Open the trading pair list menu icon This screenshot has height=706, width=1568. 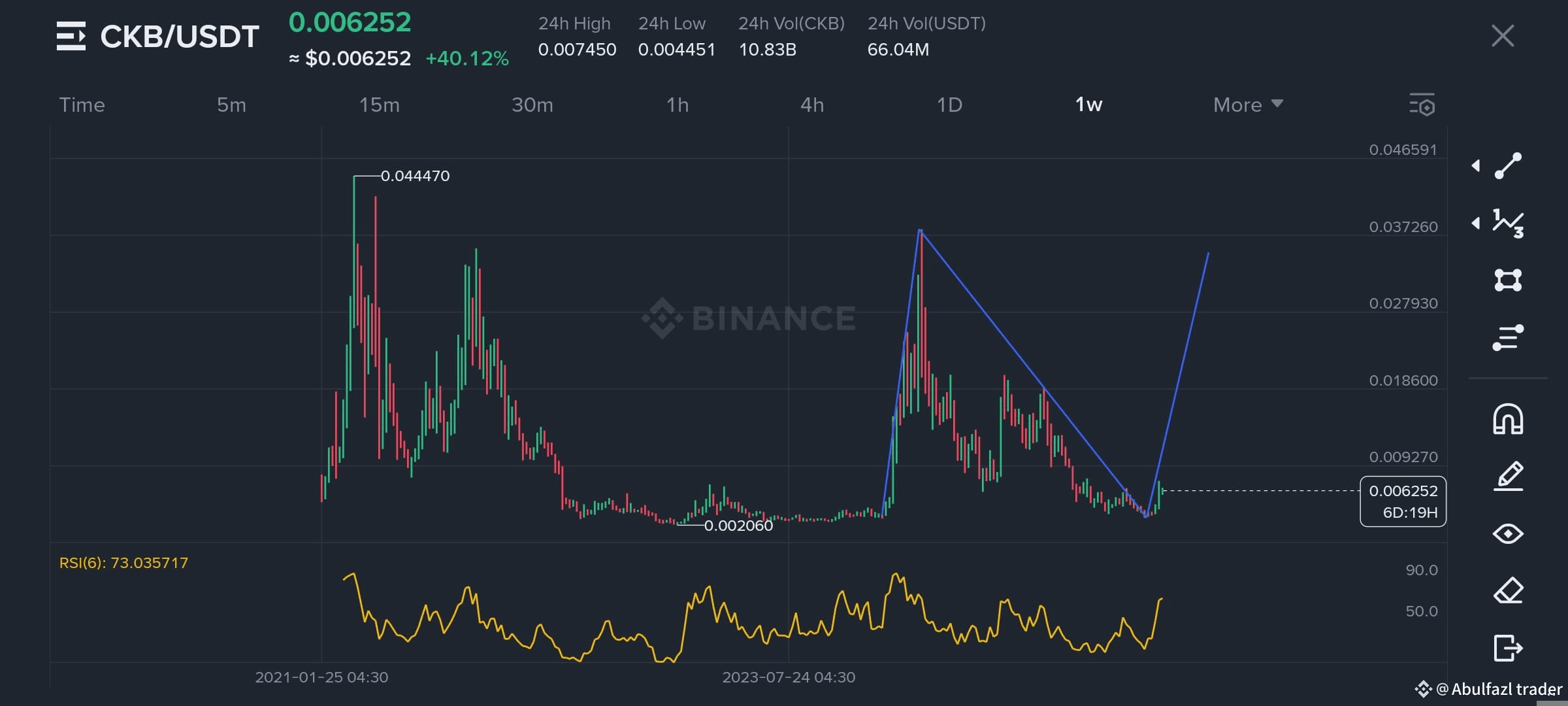tap(71, 36)
